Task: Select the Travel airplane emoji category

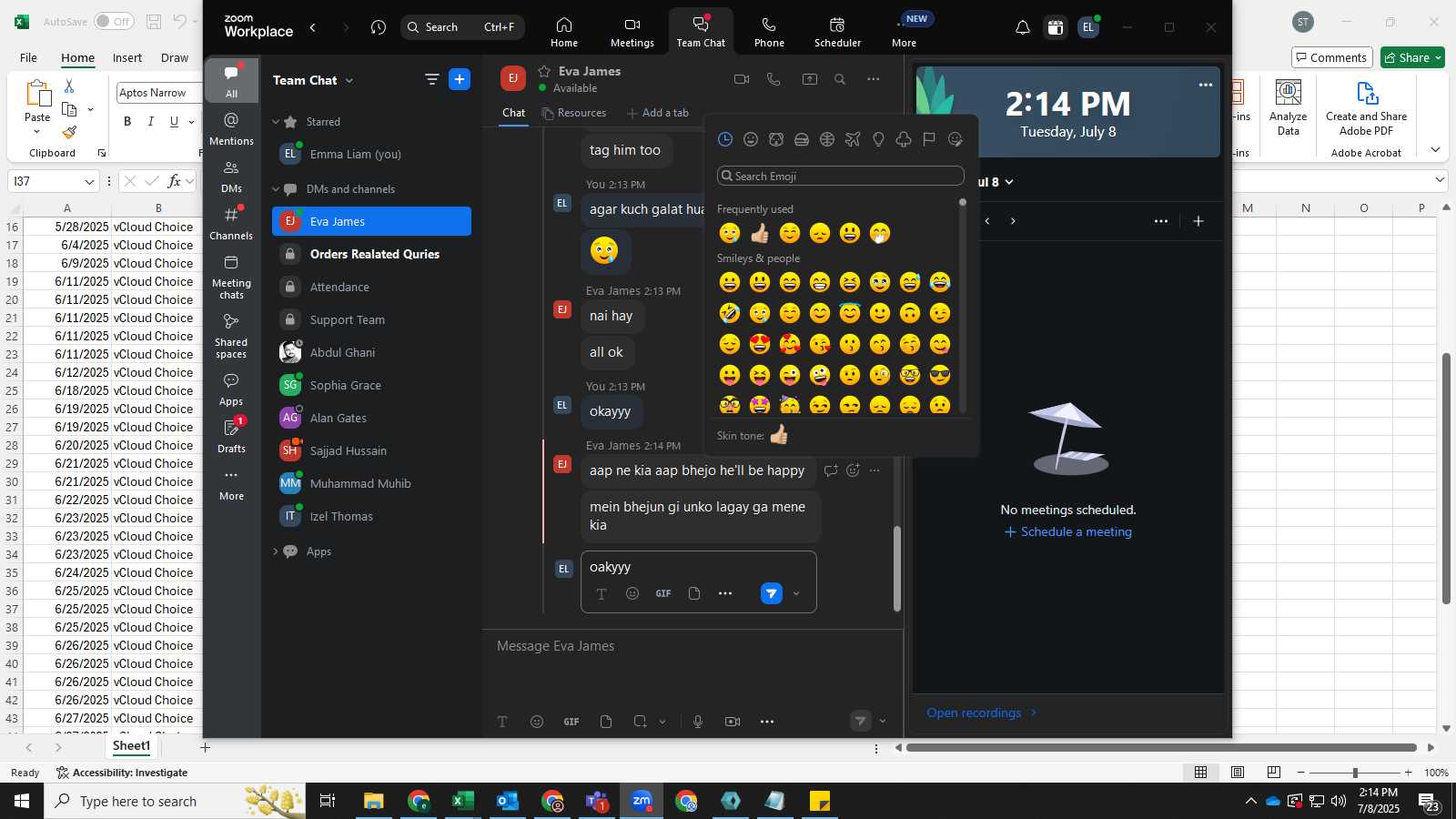Action: click(x=853, y=139)
